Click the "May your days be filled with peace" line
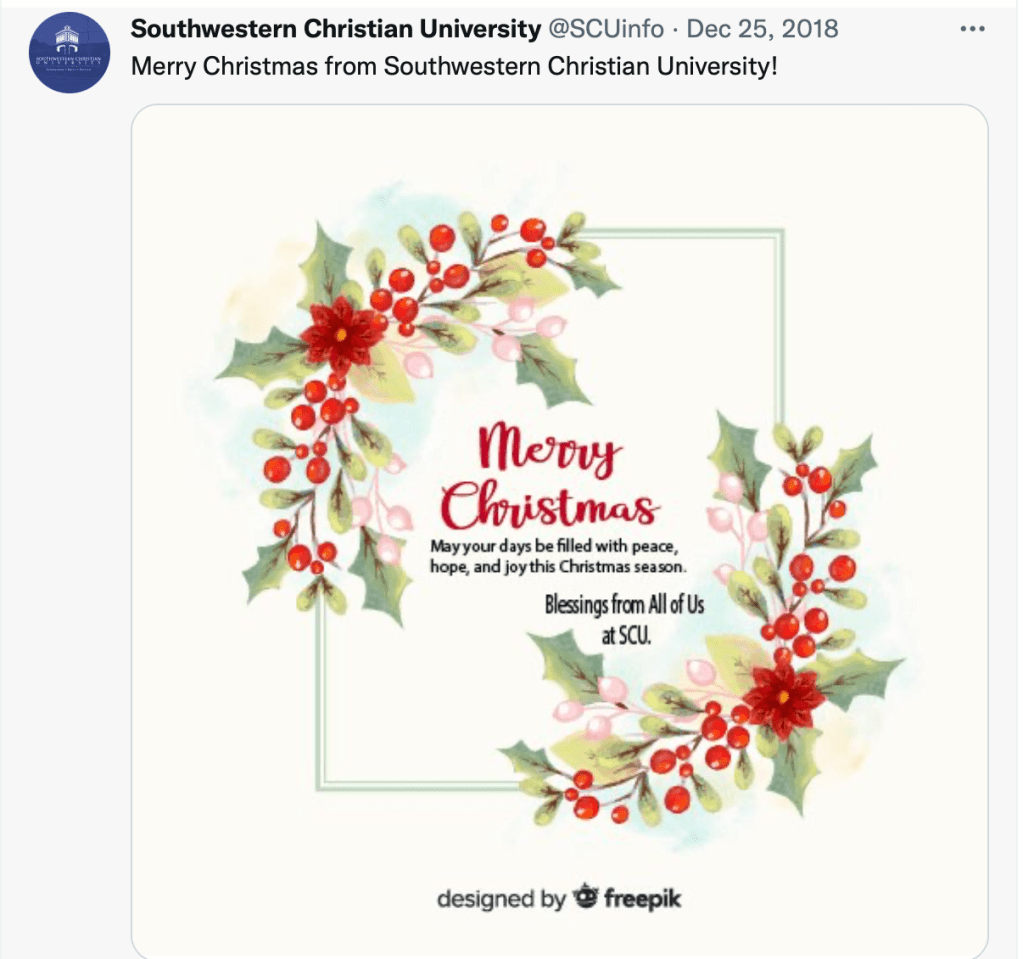Viewport: 1023px width, 959px height. tap(555, 547)
